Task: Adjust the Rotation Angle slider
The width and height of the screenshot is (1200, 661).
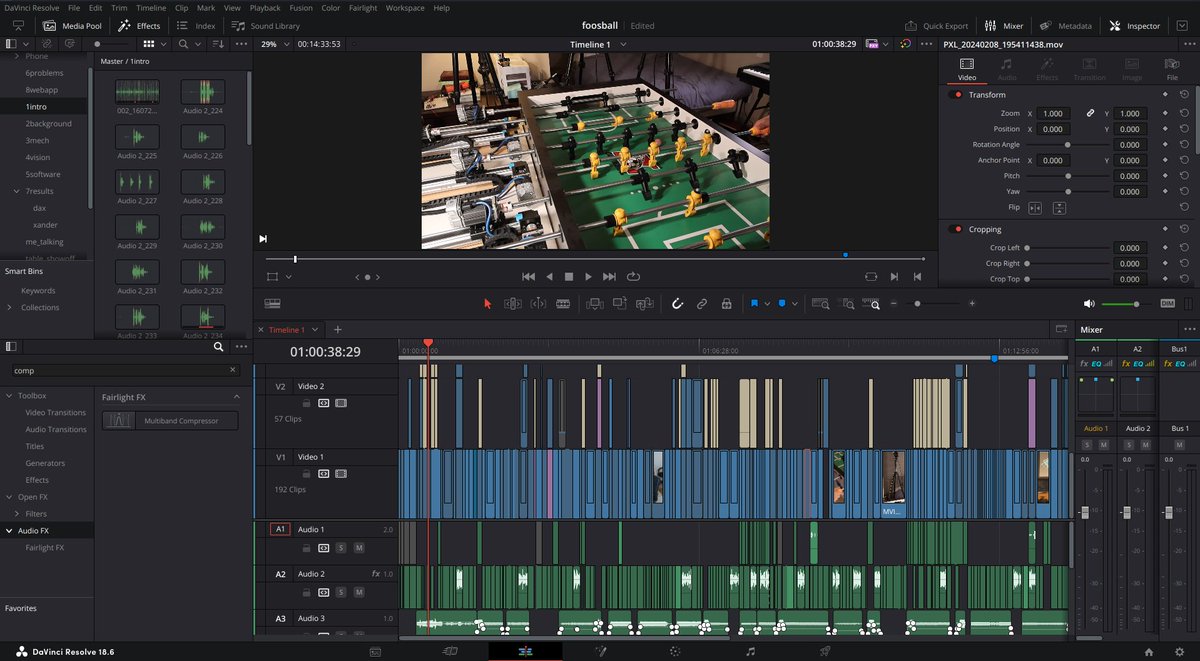Action: tap(1067, 145)
